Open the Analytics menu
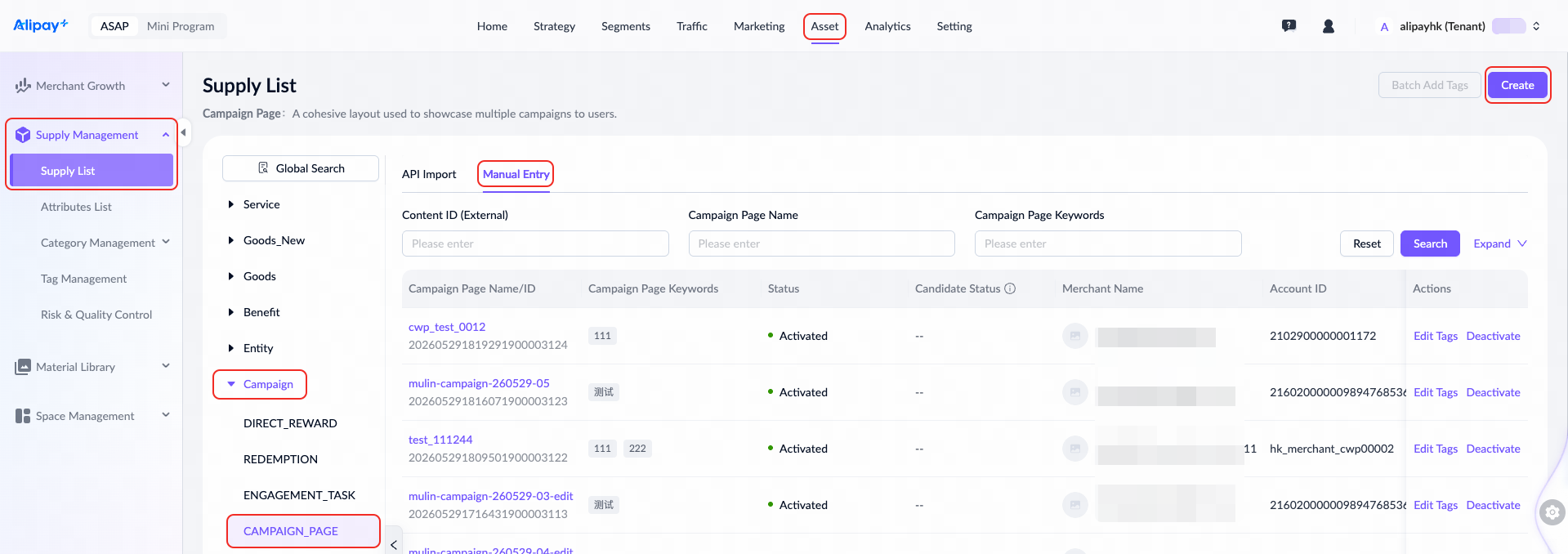 point(887,26)
